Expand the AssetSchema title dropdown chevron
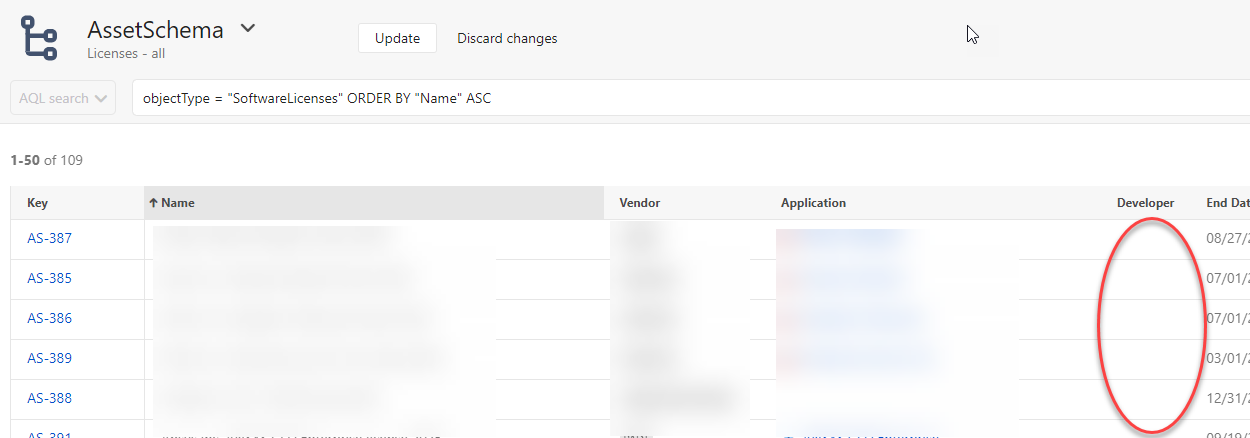Screen dimensions: 1250x438 [x=248, y=29]
